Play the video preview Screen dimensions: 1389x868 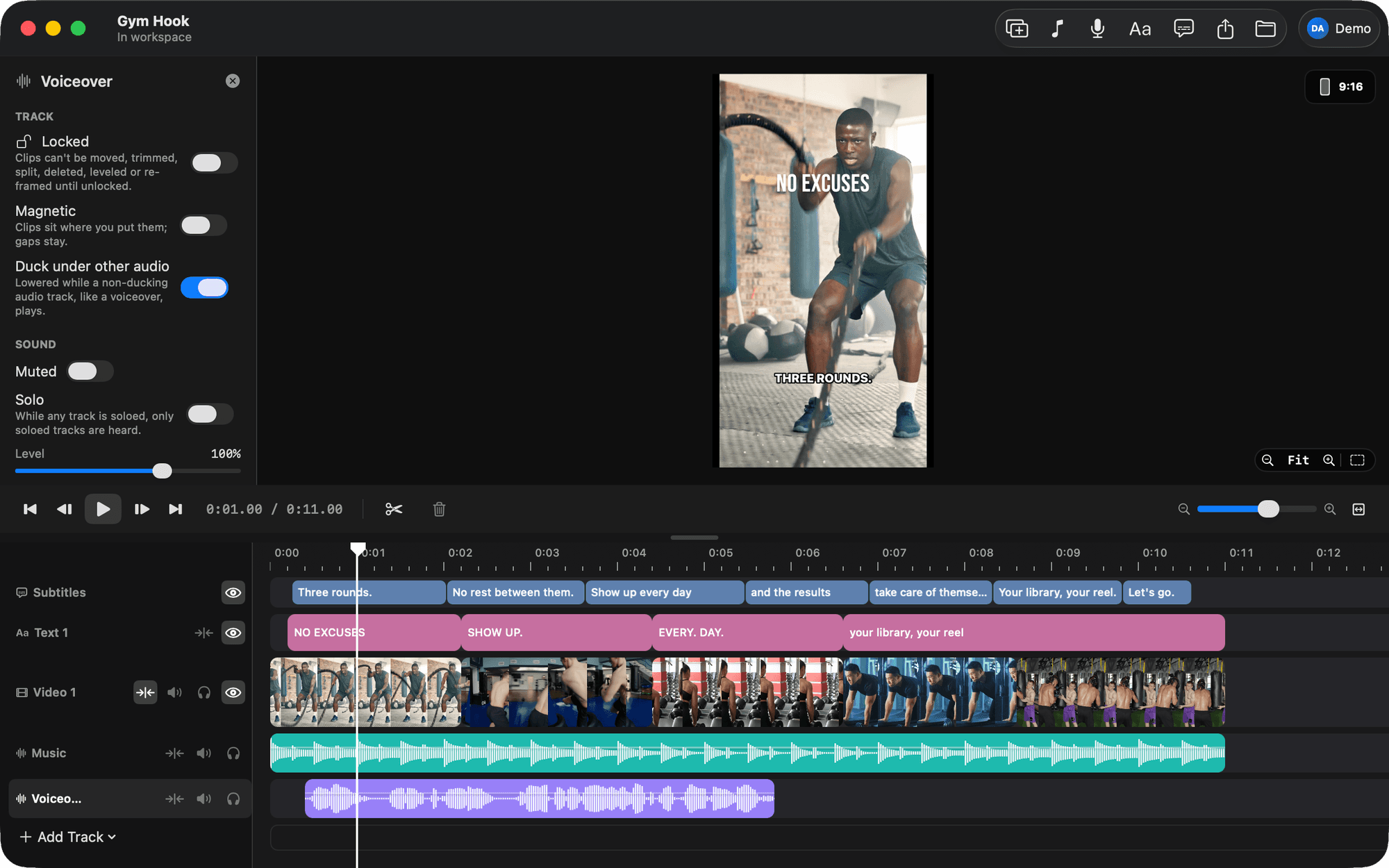click(x=103, y=509)
